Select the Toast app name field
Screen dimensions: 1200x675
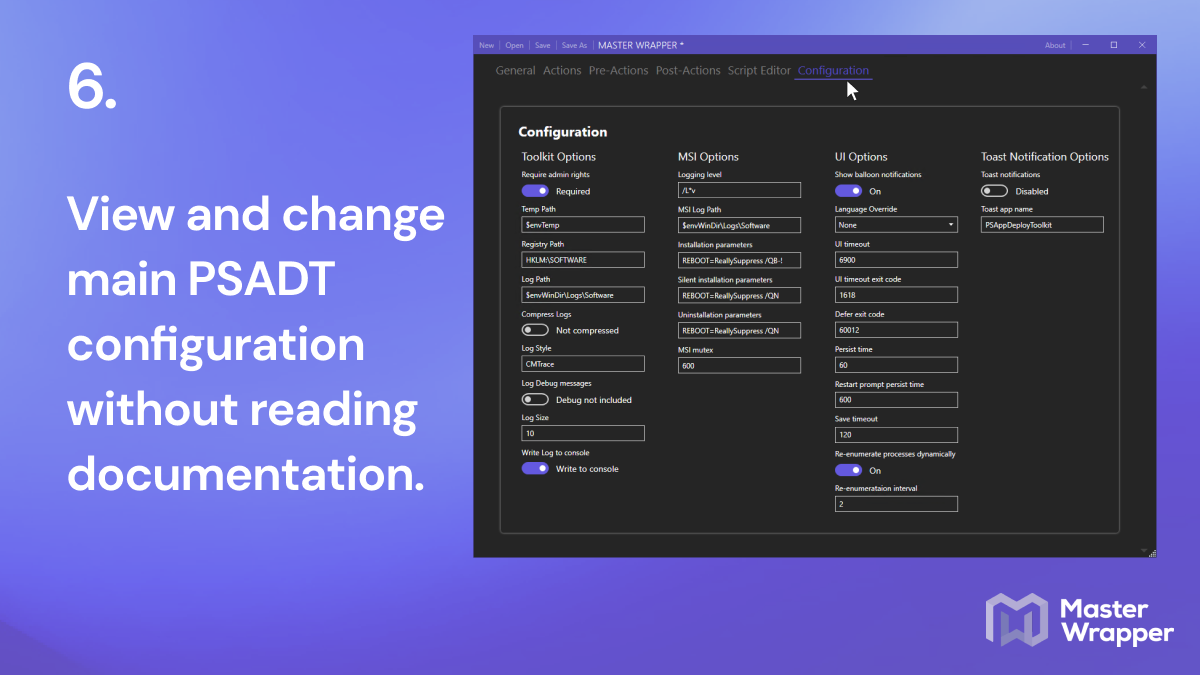click(1042, 225)
